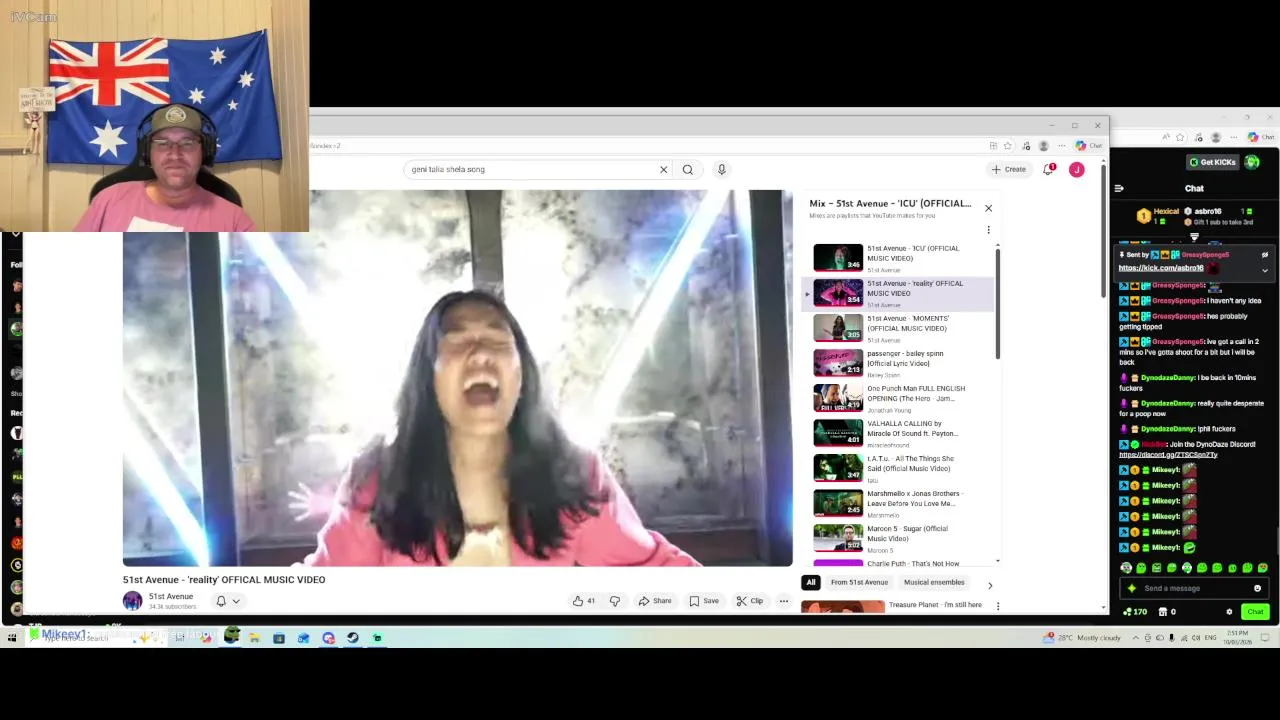Open the Mix playlist three-dot menu
Image resolution: width=1280 pixels, height=720 pixels.
point(988,229)
